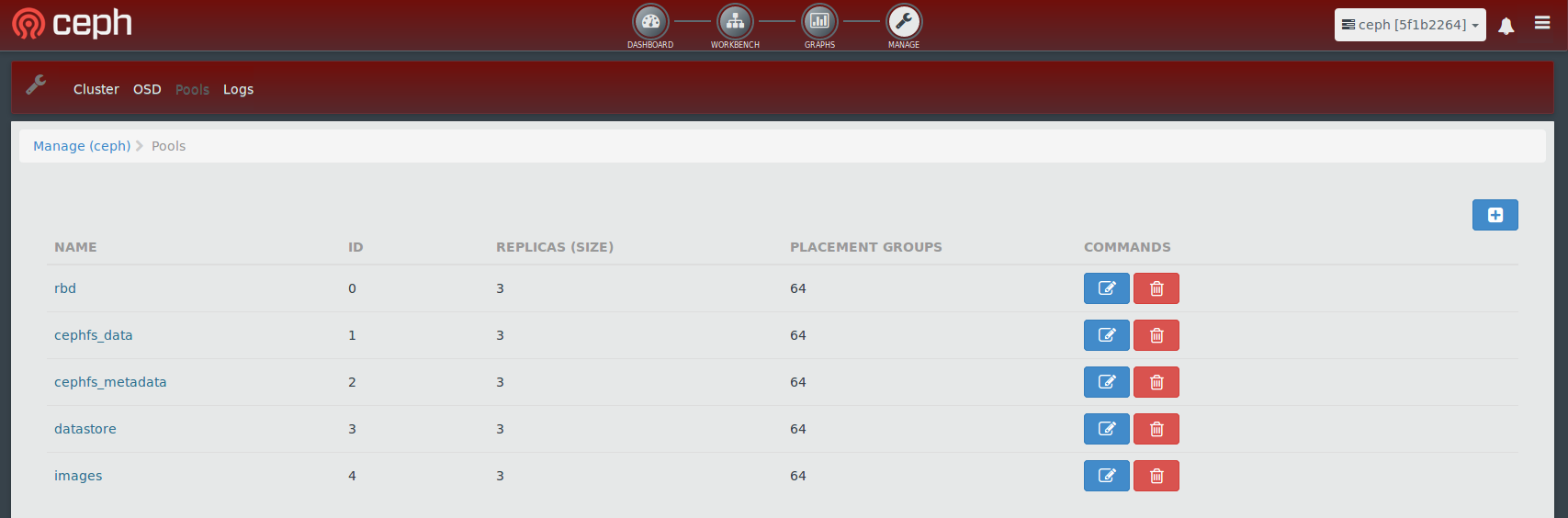
Task: Click the Manage wrench icon
Action: pos(904,22)
